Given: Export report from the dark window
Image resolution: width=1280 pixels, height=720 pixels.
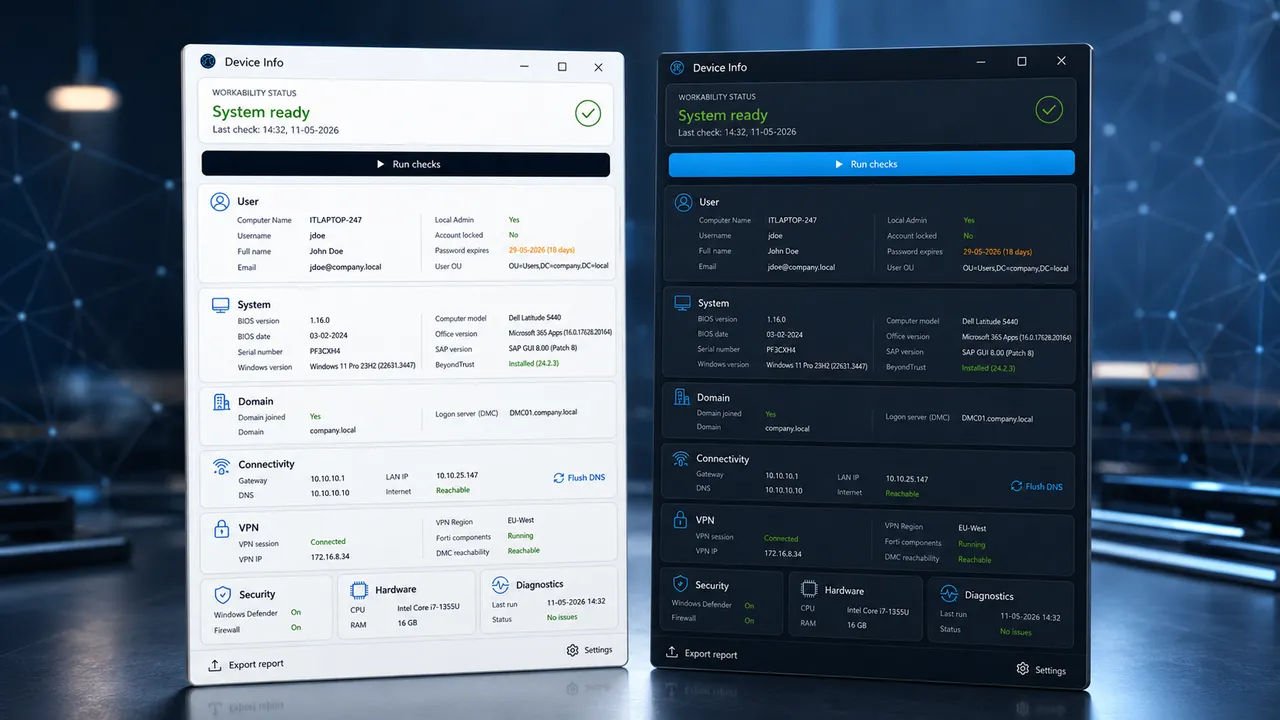Looking at the screenshot, I should 700,654.
